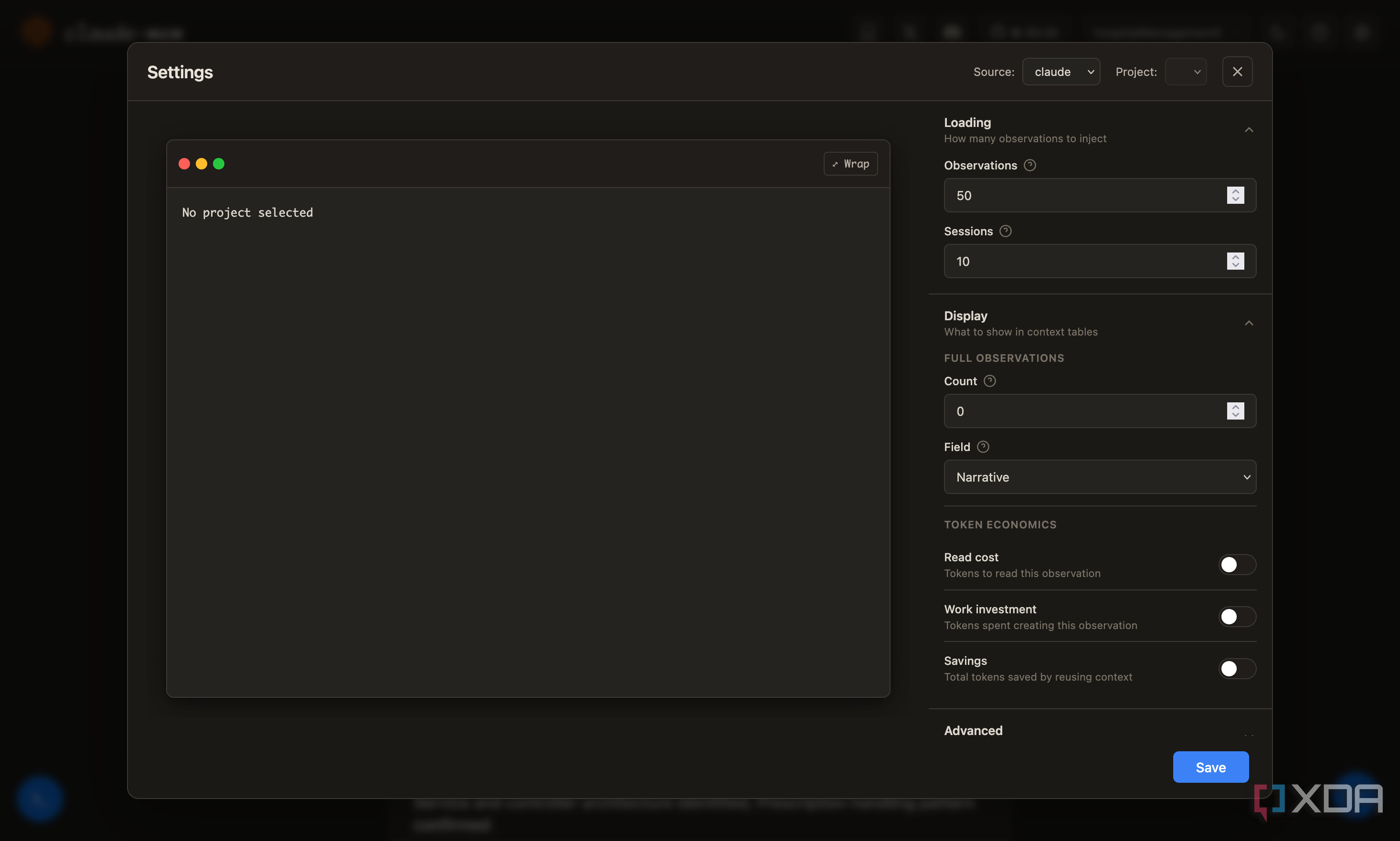Click the Save button
This screenshot has width=1400, height=841.
(x=1211, y=767)
